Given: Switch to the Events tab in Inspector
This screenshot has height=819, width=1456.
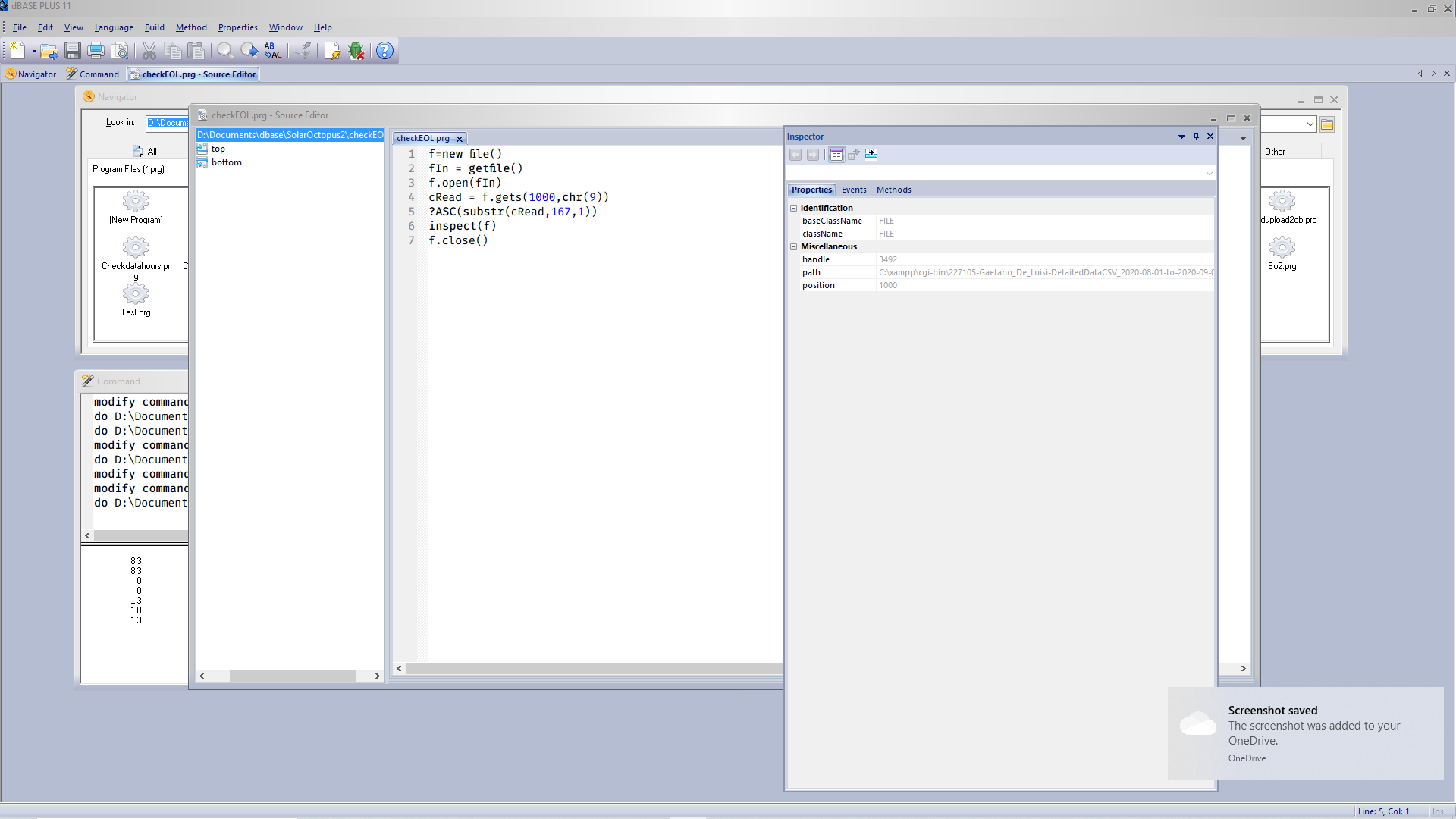Looking at the screenshot, I should [853, 190].
